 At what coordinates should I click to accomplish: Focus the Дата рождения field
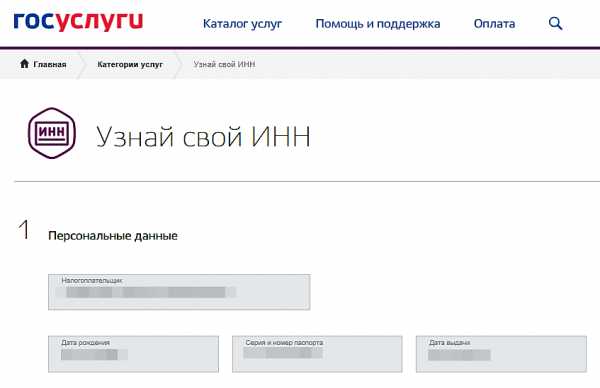[x=134, y=354]
